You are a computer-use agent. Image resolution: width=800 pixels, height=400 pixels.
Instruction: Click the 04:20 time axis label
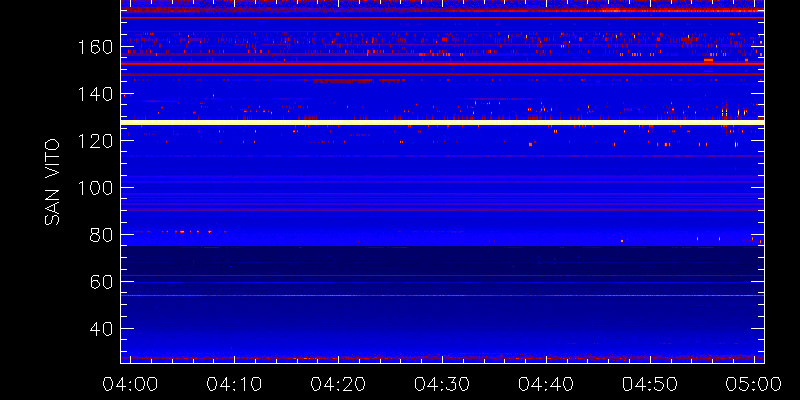(338, 384)
